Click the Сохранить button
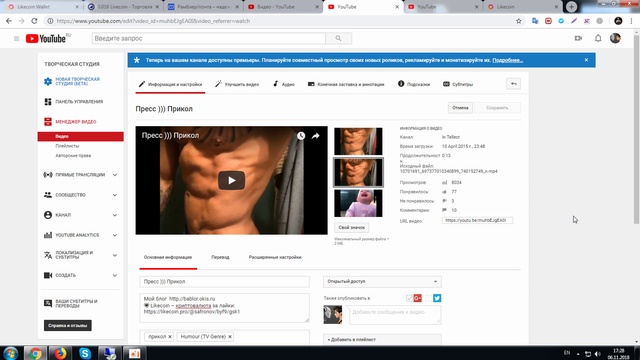 (497, 108)
